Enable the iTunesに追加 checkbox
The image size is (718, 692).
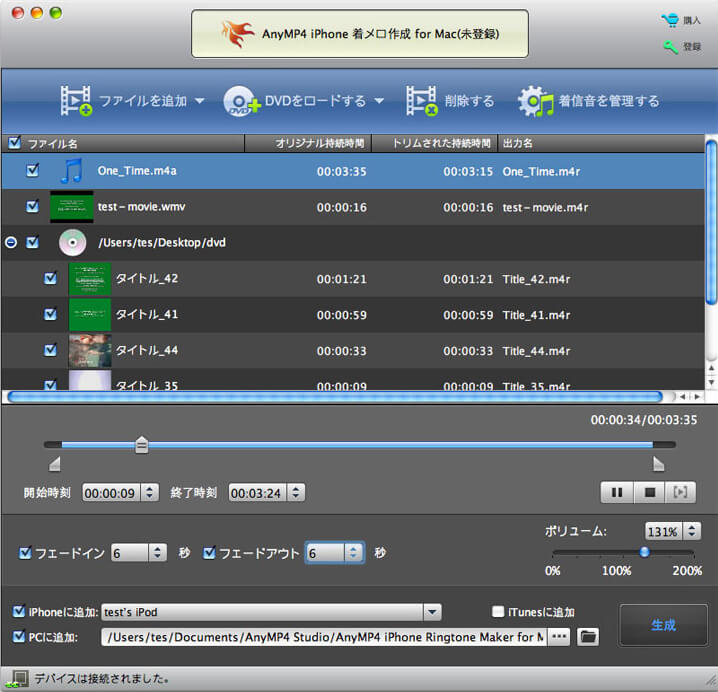[498, 611]
